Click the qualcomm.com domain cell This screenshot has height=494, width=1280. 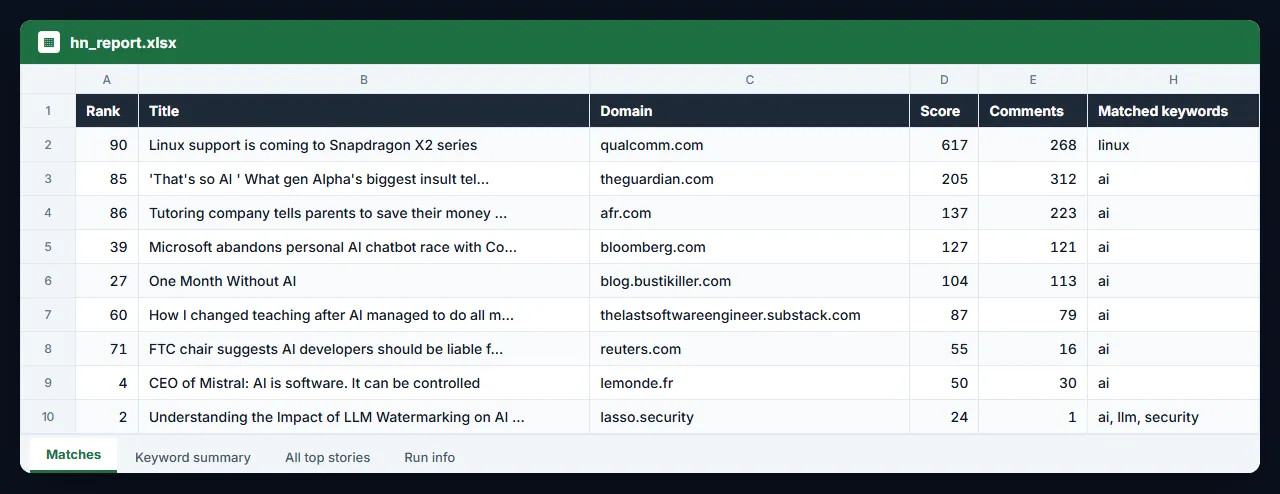(x=749, y=145)
